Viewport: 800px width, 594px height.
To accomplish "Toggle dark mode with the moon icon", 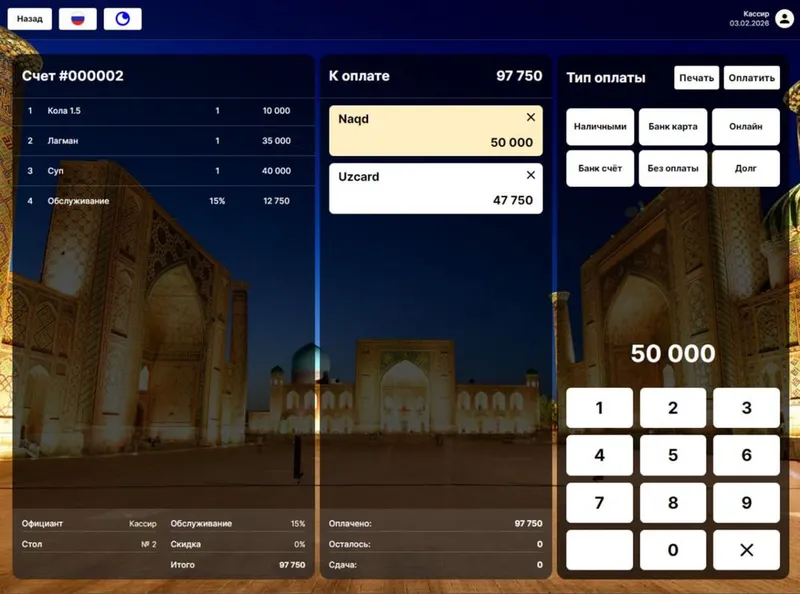I will 122,19.
